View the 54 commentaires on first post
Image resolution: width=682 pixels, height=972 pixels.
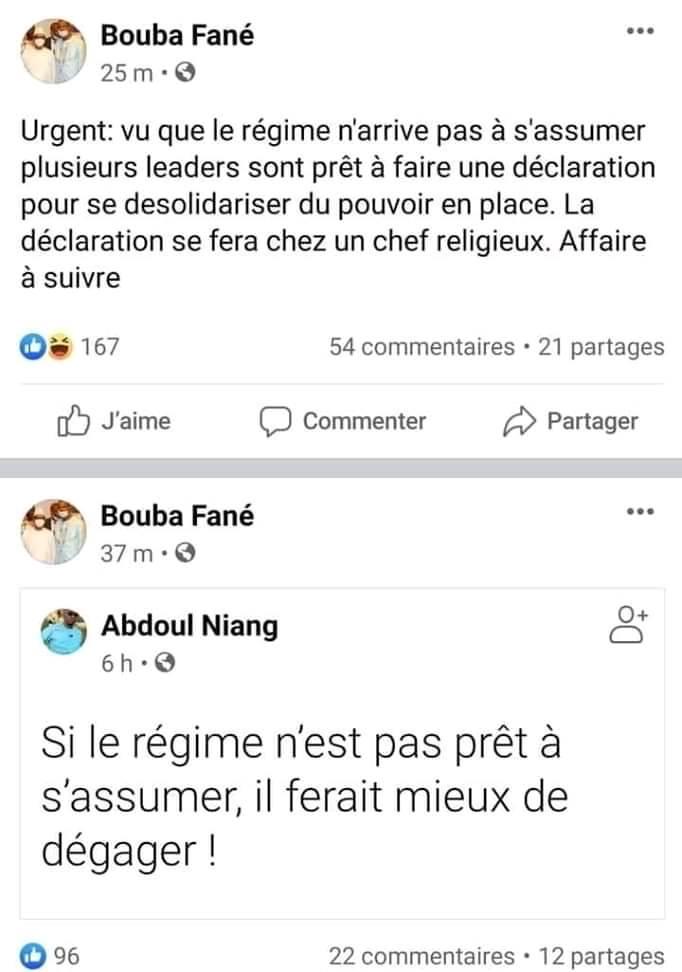point(421,347)
